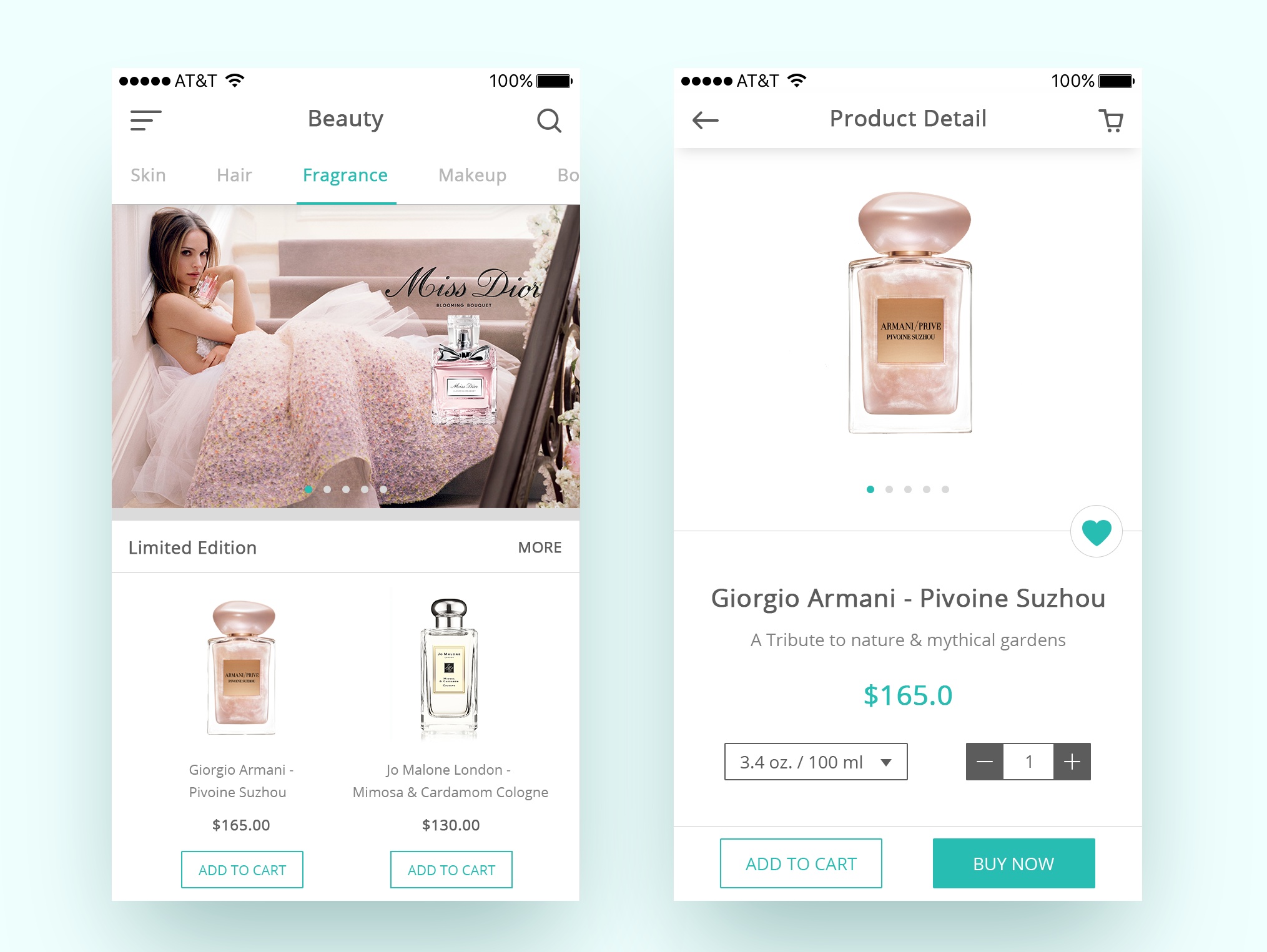Jump to second slide dot on Miss Dior banner

(327, 489)
